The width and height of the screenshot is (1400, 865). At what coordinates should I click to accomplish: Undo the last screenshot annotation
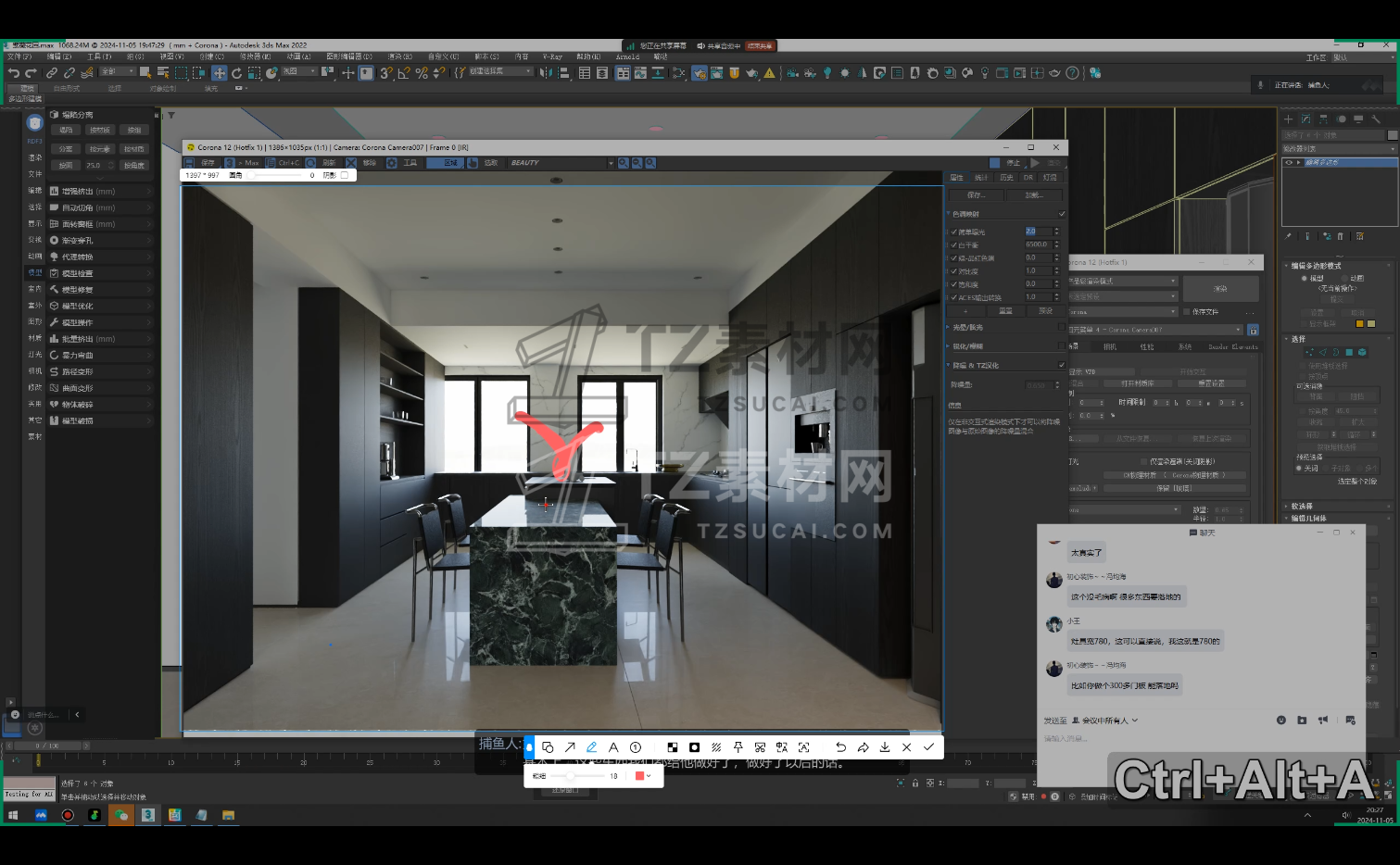pyautogui.click(x=840, y=747)
